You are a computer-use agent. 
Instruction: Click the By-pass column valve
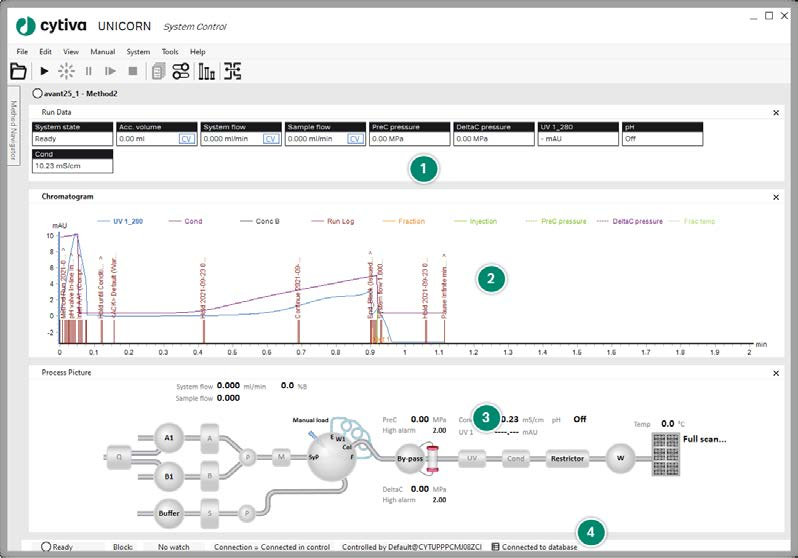tap(410, 459)
